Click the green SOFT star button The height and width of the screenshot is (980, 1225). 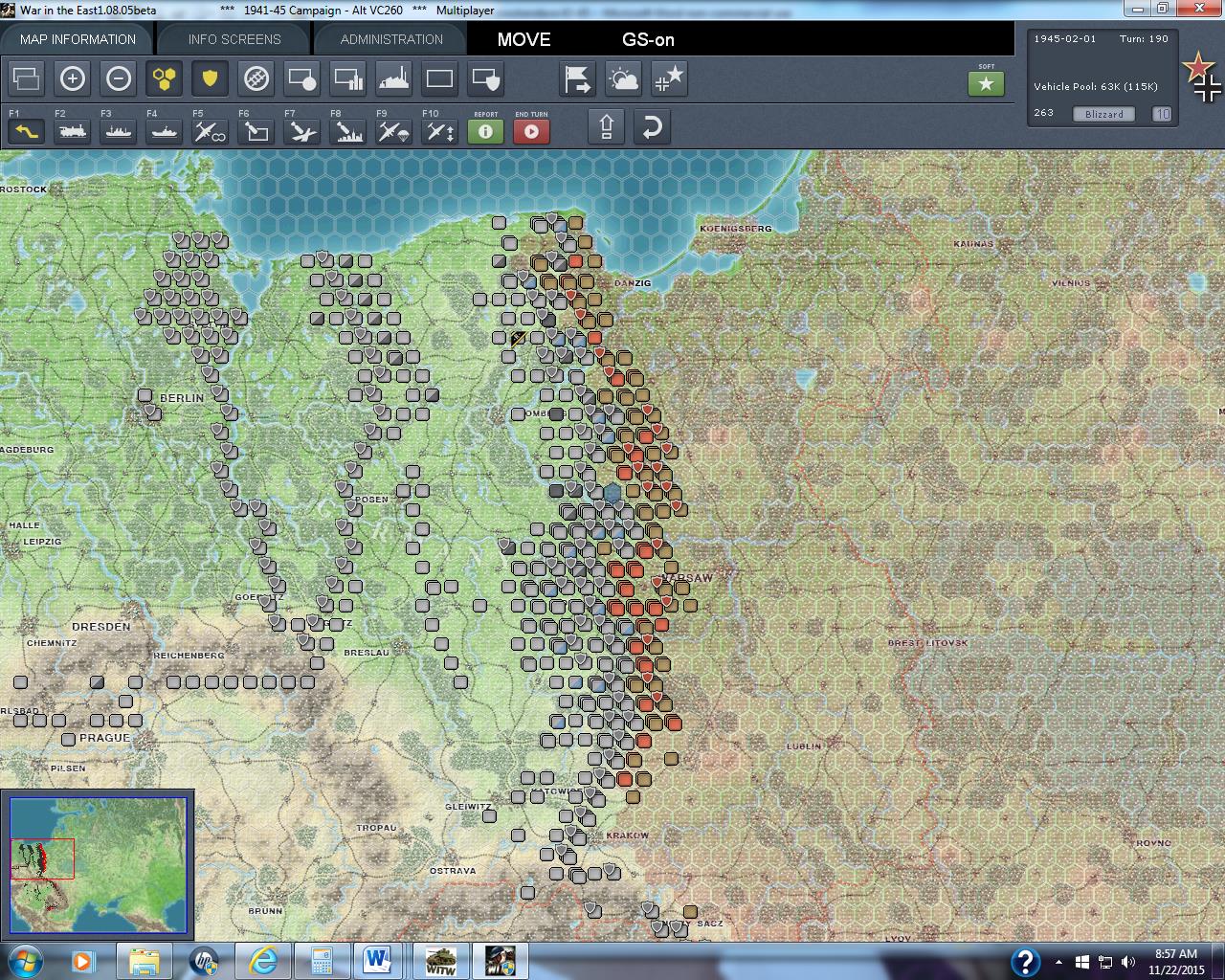click(986, 83)
